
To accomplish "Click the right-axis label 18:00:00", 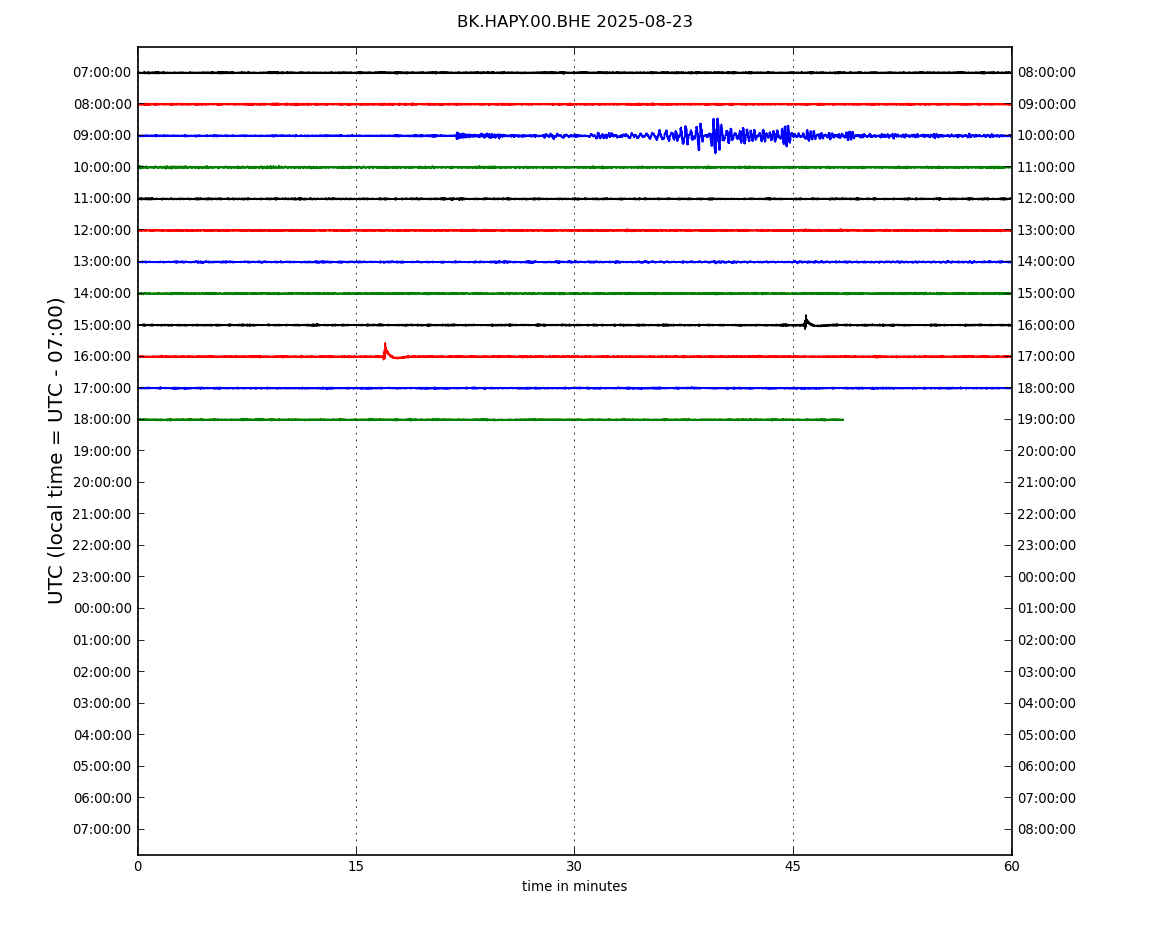I will pyautogui.click(x=1047, y=388).
